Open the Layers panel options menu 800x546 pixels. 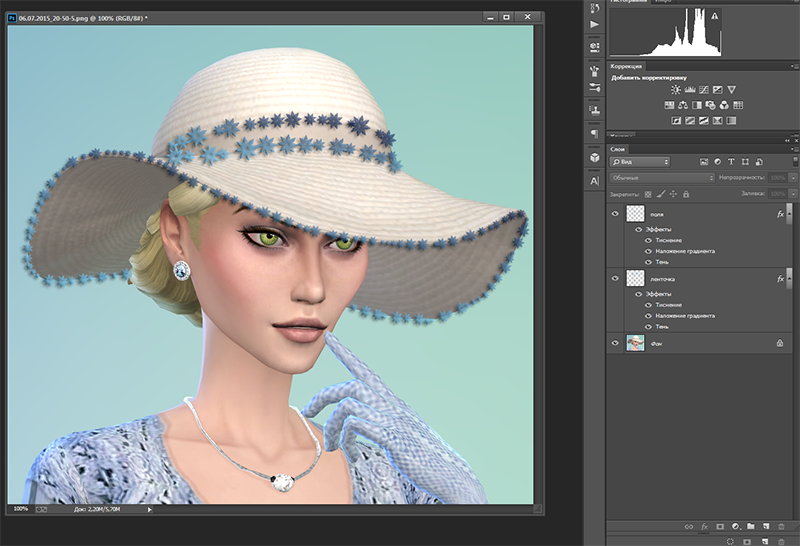pos(794,149)
